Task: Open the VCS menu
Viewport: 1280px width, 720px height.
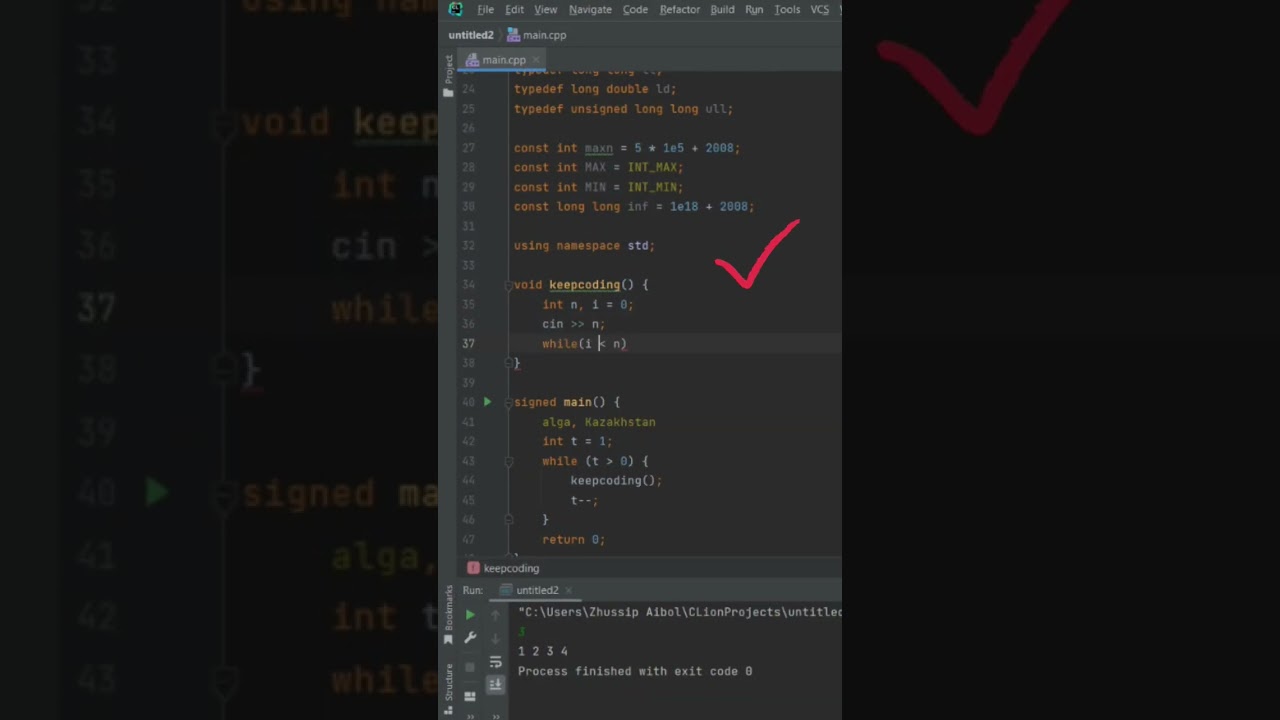Action: click(819, 9)
